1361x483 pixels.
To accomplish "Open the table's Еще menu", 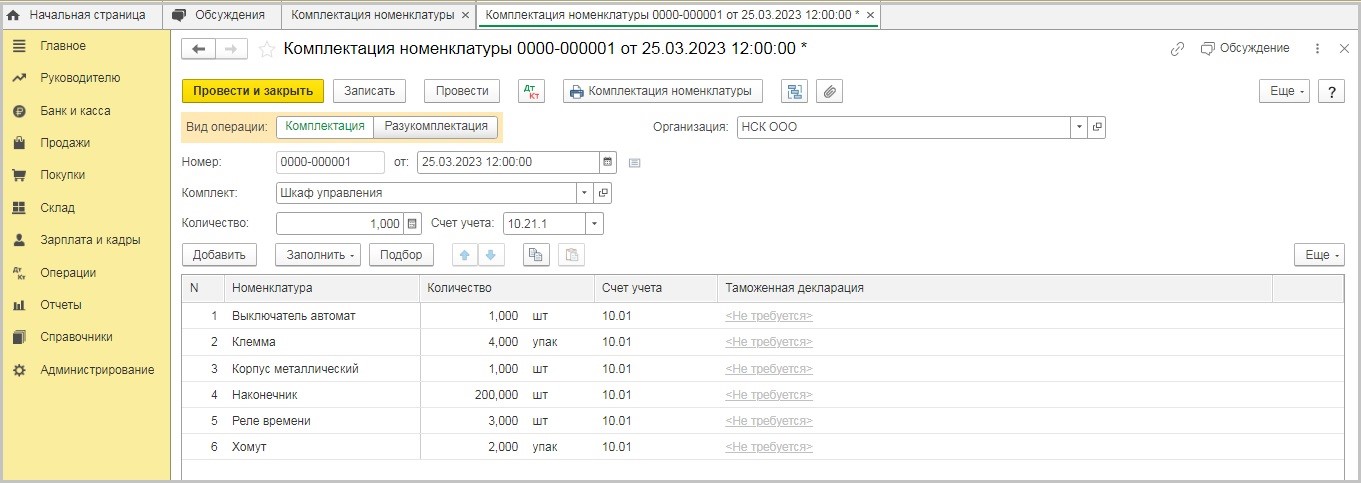I will point(1319,255).
